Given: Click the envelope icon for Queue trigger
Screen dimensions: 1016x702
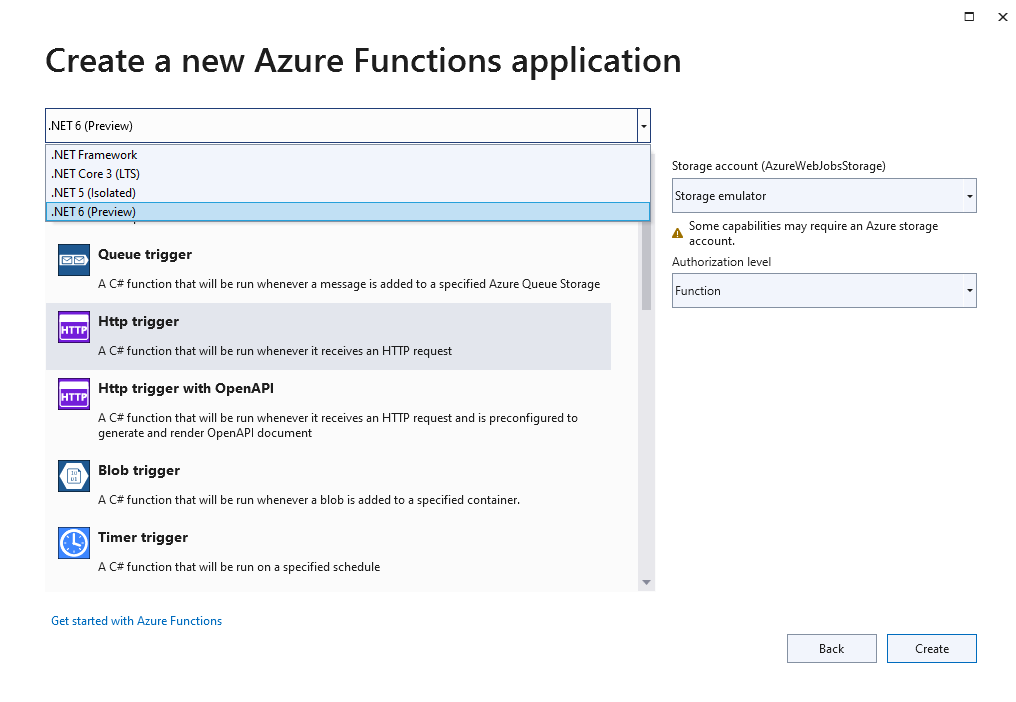Looking at the screenshot, I should click(x=73, y=259).
